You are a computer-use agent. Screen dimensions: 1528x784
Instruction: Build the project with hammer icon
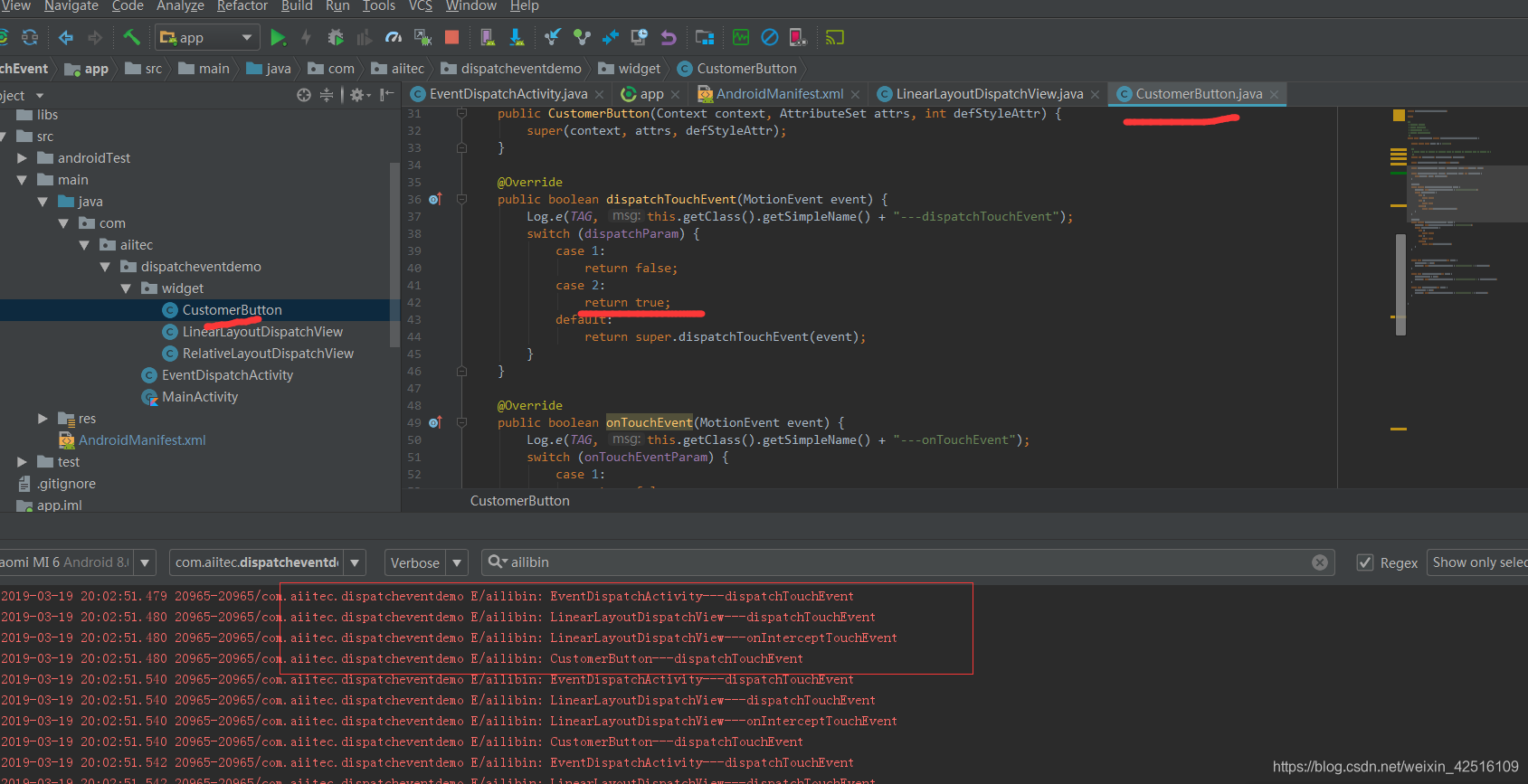131,37
